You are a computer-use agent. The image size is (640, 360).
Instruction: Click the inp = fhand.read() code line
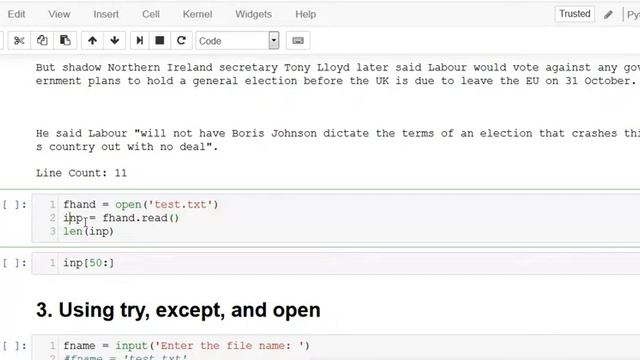[x=121, y=218]
